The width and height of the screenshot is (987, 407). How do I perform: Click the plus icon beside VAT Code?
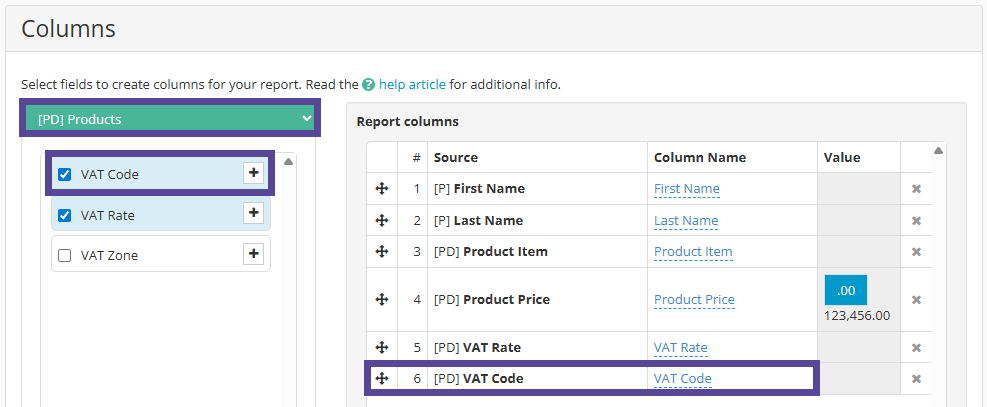253,174
